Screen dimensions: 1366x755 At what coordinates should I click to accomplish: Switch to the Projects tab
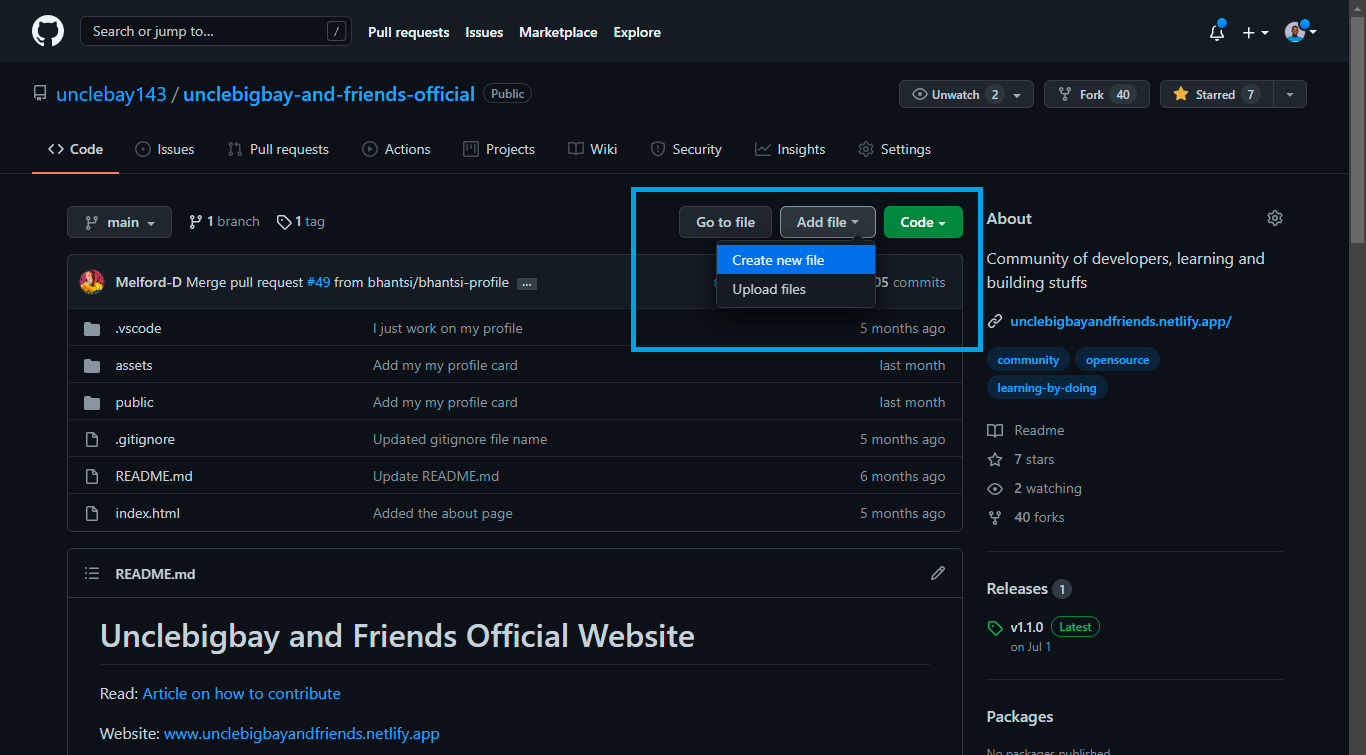coord(499,149)
